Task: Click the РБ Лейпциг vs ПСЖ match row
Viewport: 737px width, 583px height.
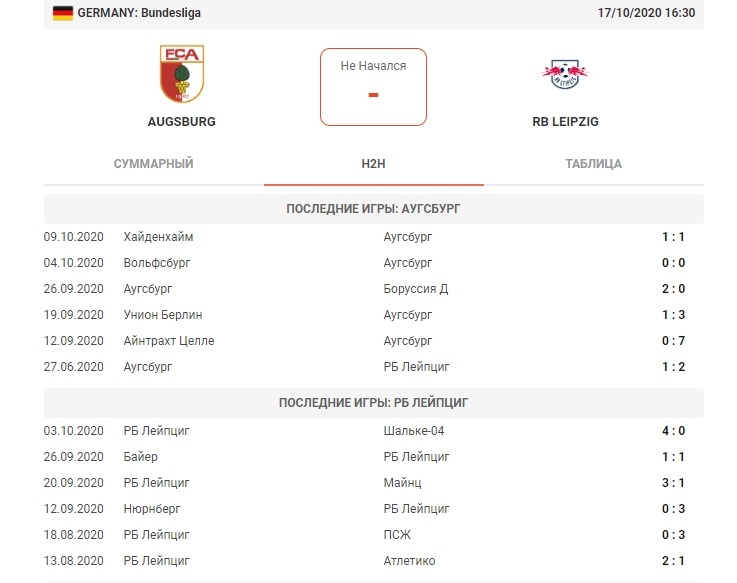Action: click(373, 535)
